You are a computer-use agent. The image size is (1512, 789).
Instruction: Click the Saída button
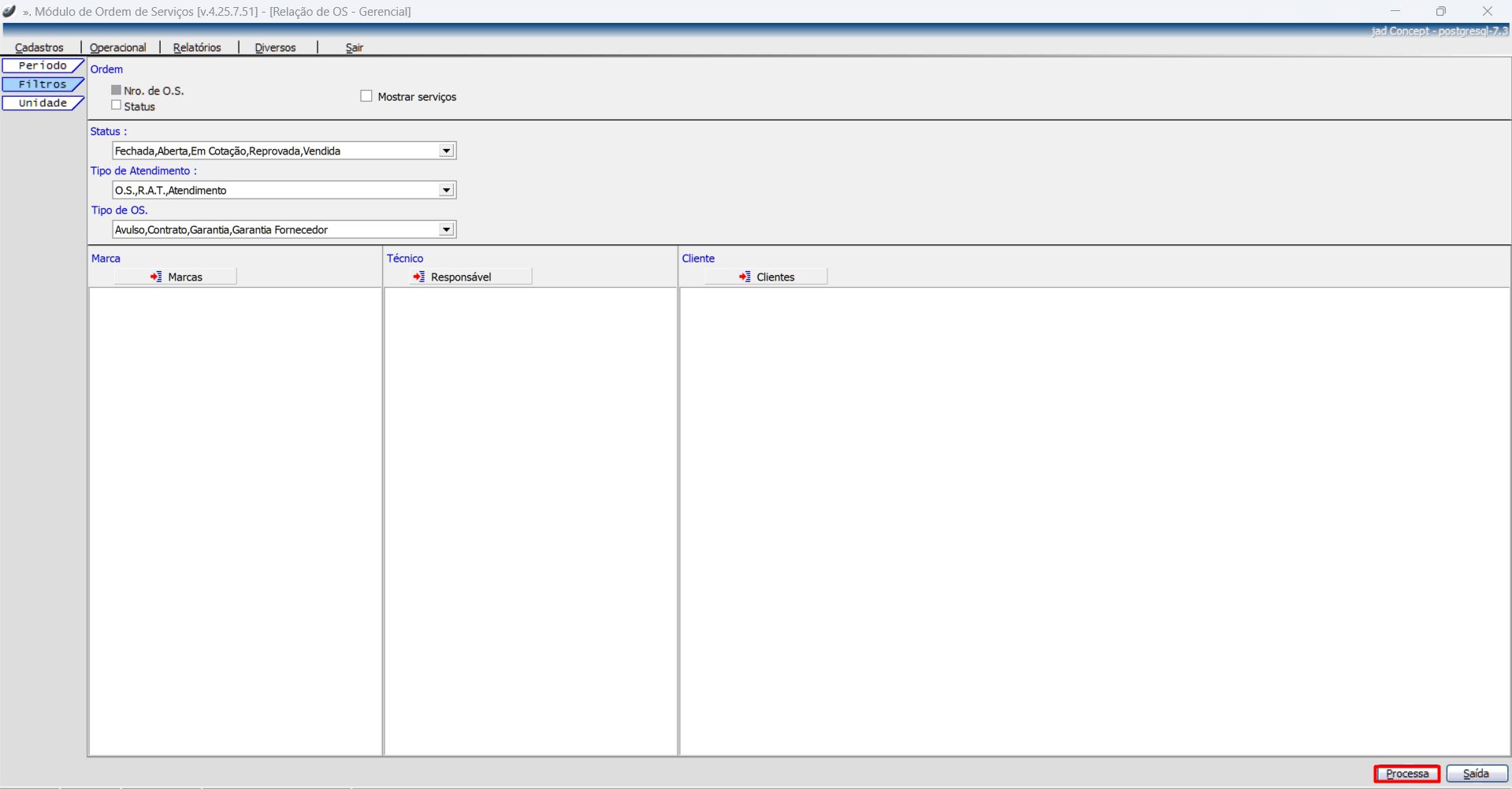[1476, 773]
